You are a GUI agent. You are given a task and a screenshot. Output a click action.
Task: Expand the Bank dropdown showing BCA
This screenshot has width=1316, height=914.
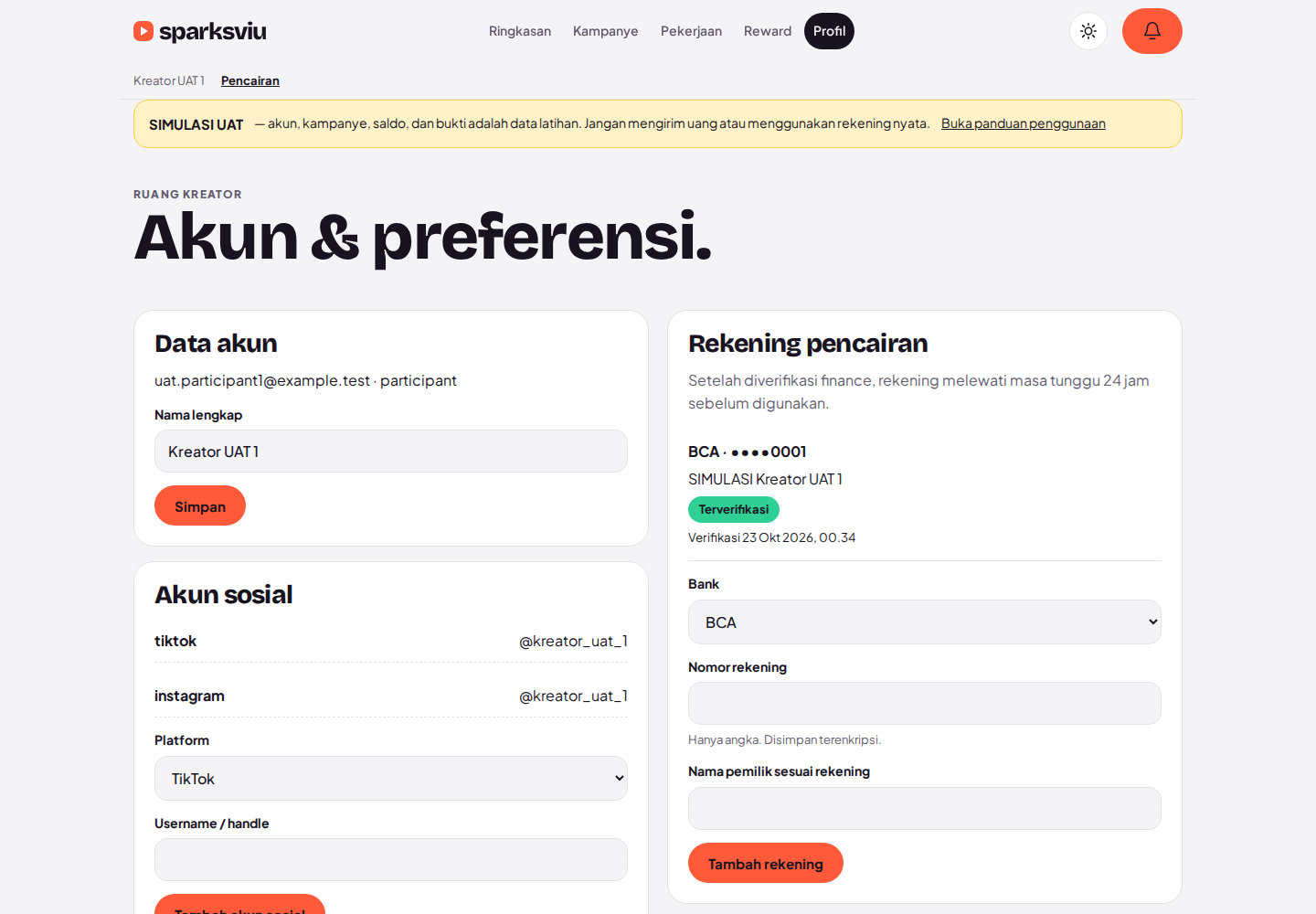point(925,622)
